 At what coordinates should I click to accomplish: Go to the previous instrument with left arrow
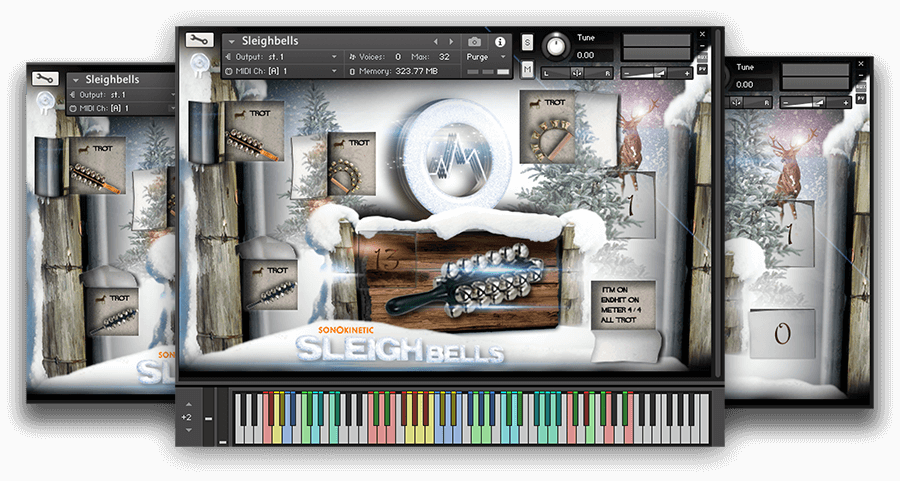436,42
